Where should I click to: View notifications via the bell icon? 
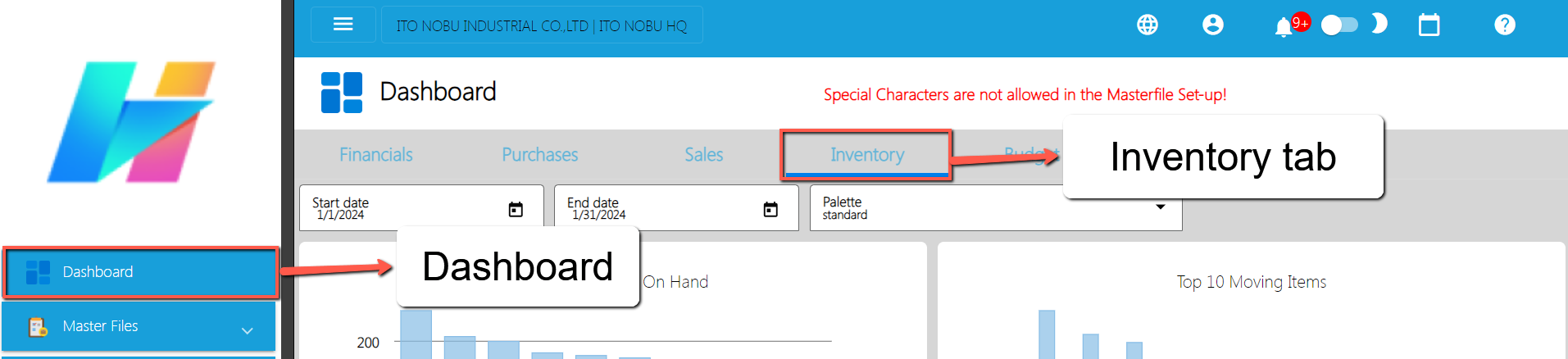coord(1284,27)
